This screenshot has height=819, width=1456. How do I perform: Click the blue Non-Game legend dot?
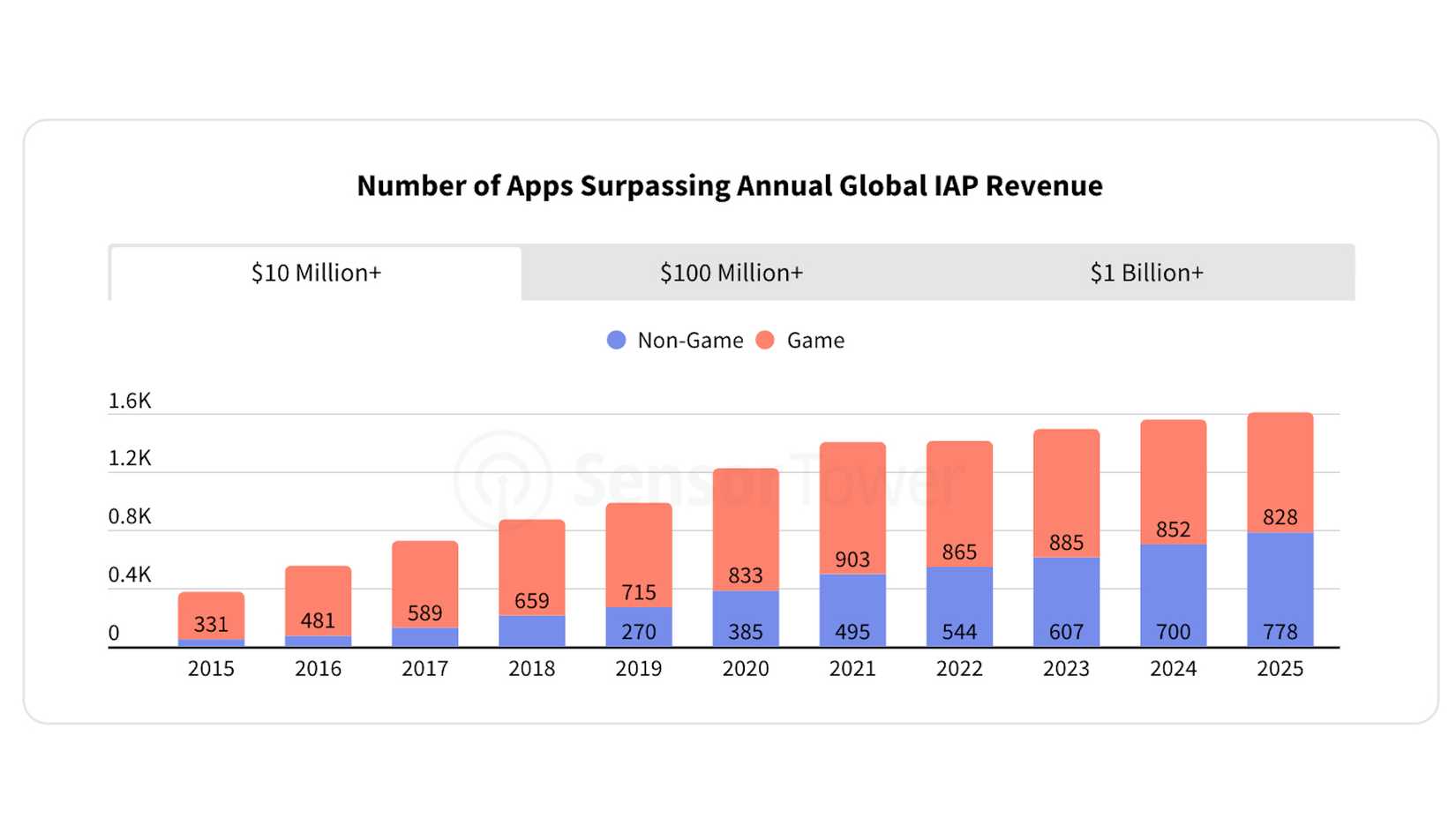[616, 340]
